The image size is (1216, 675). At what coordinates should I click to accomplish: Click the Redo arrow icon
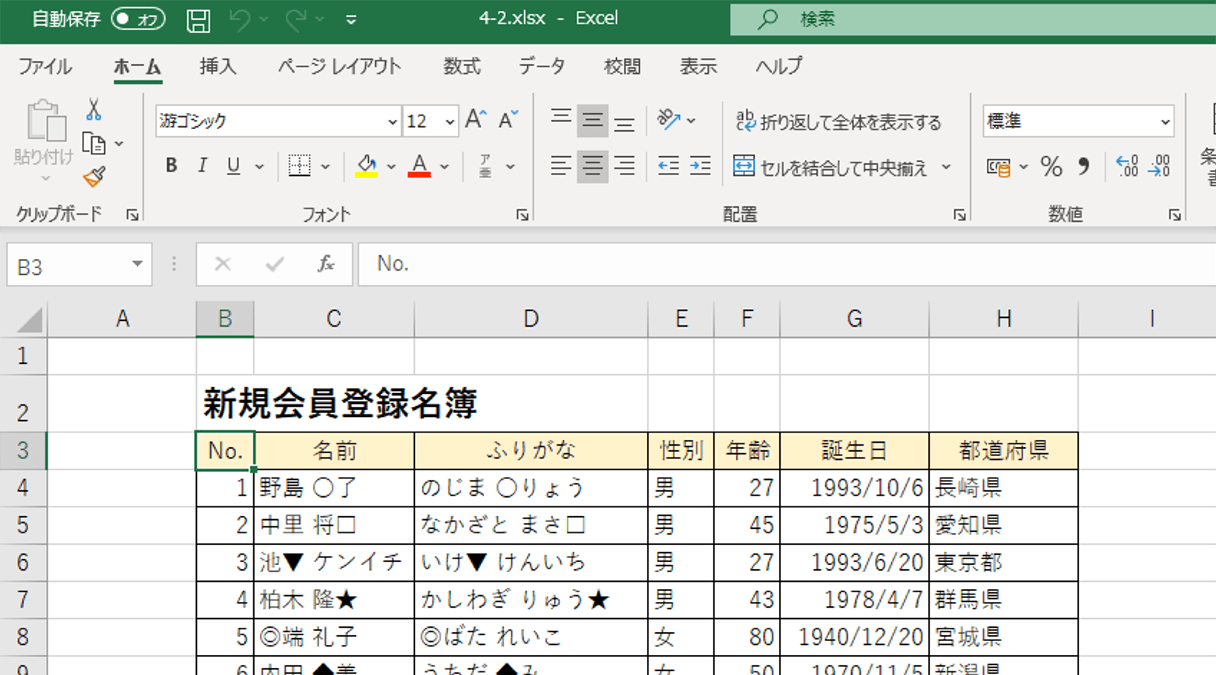point(295,19)
